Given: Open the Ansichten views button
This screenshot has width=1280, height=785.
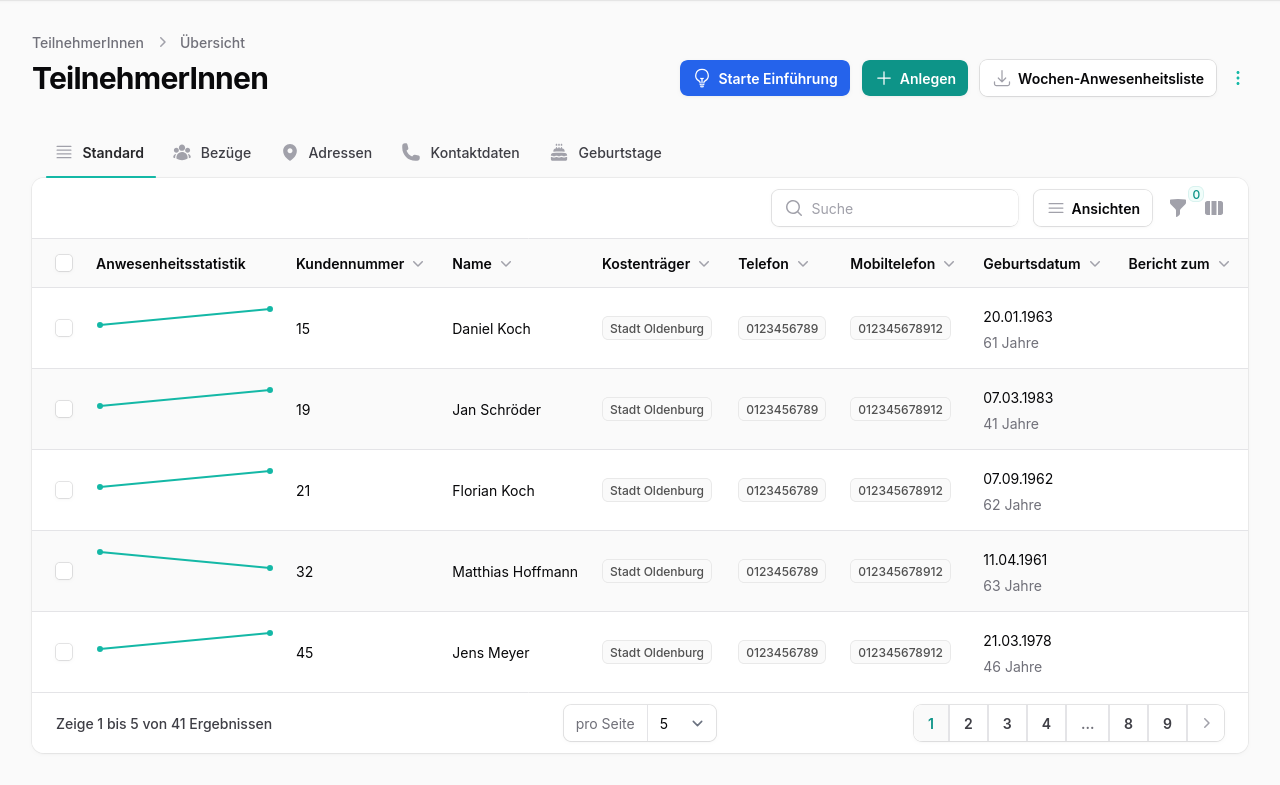Looking at the screenshot, I should coord(1093,208).
